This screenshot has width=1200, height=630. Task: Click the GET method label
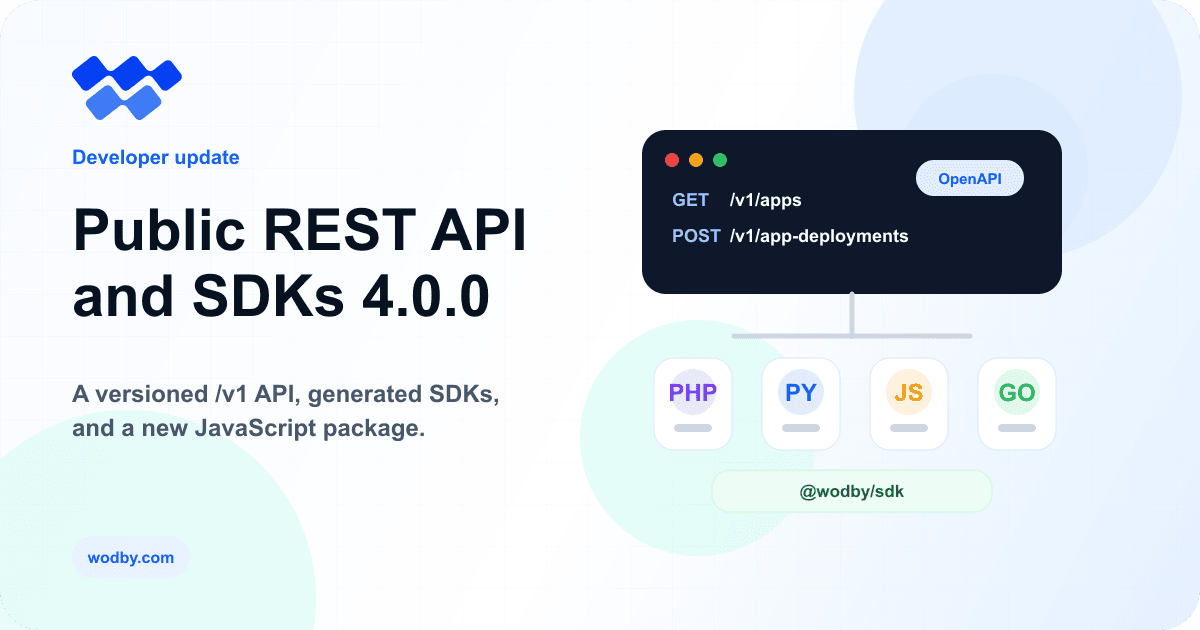(x=691, y=200)
